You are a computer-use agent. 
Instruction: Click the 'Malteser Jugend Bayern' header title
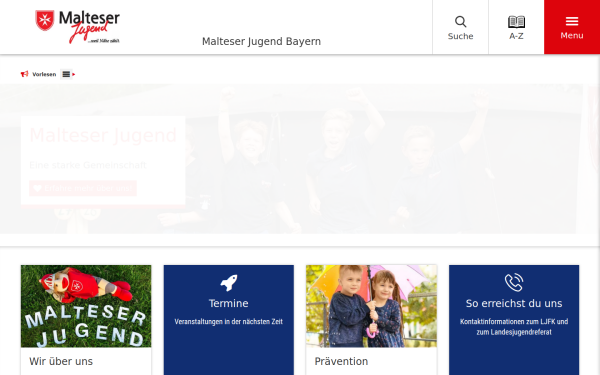click(x=261, y=41)
